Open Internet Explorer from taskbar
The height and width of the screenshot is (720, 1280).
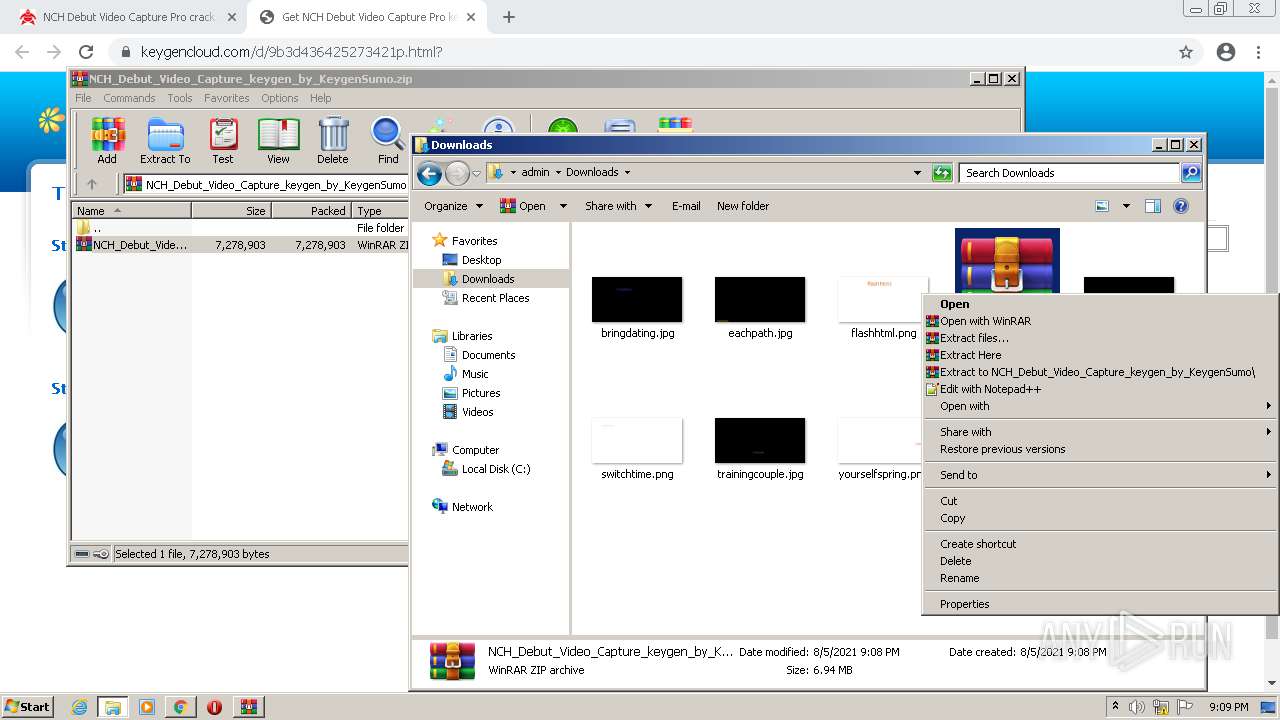click(79, 707)
